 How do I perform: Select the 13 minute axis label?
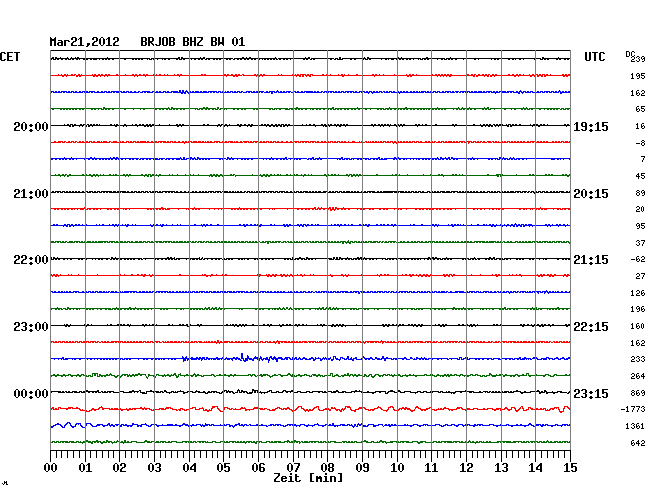point(501,468)
